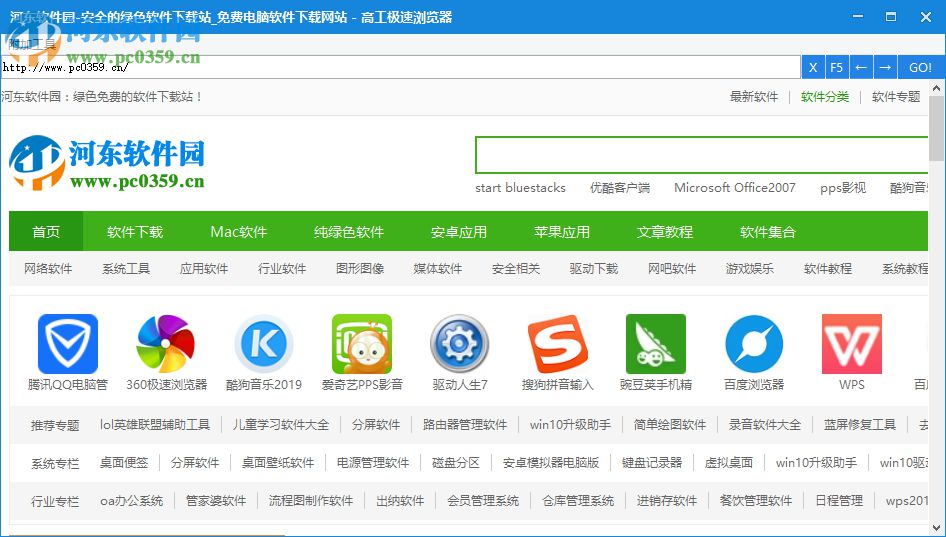Image resolution: width=946 pixels, height=537 pixels.
Task: Refresh page with F5 button
Action: point(836,68)
